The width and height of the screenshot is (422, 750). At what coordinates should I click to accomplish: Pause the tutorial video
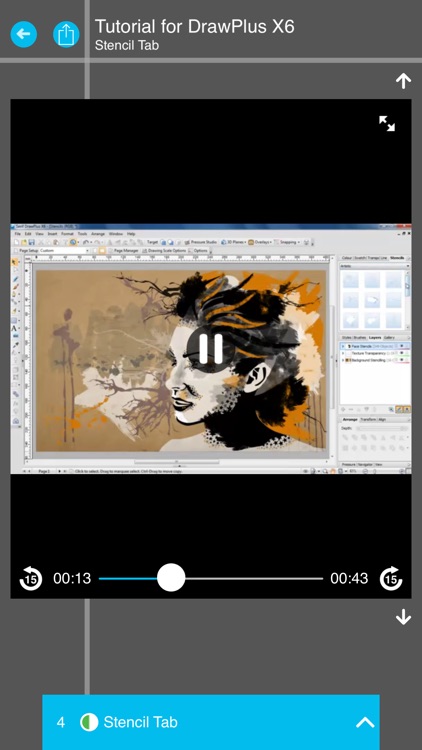coord(211,349)
